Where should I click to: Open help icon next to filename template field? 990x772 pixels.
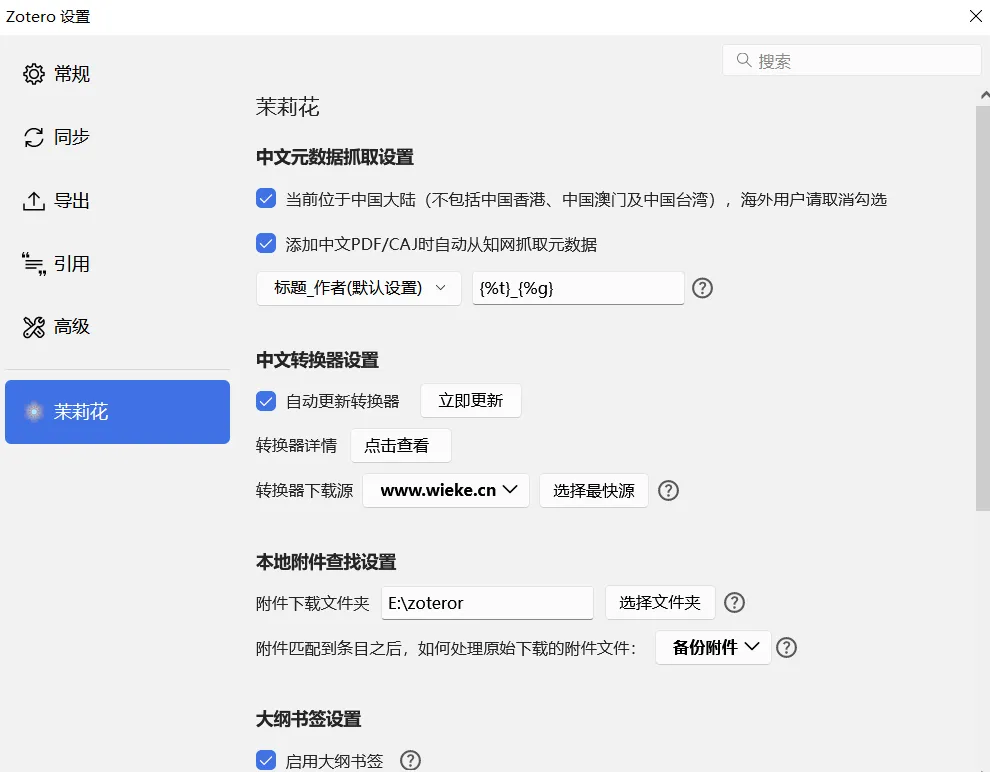pyautogui.click(x=703, y=288)
